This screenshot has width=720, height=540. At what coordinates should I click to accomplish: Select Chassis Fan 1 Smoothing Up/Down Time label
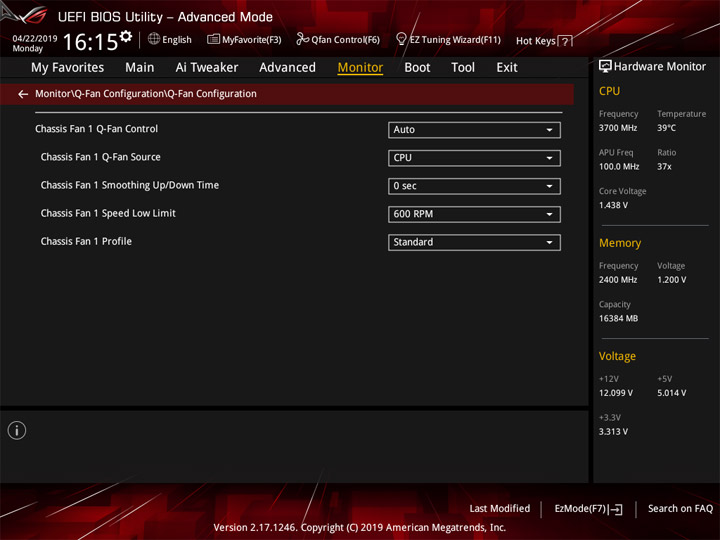point(129,185)
